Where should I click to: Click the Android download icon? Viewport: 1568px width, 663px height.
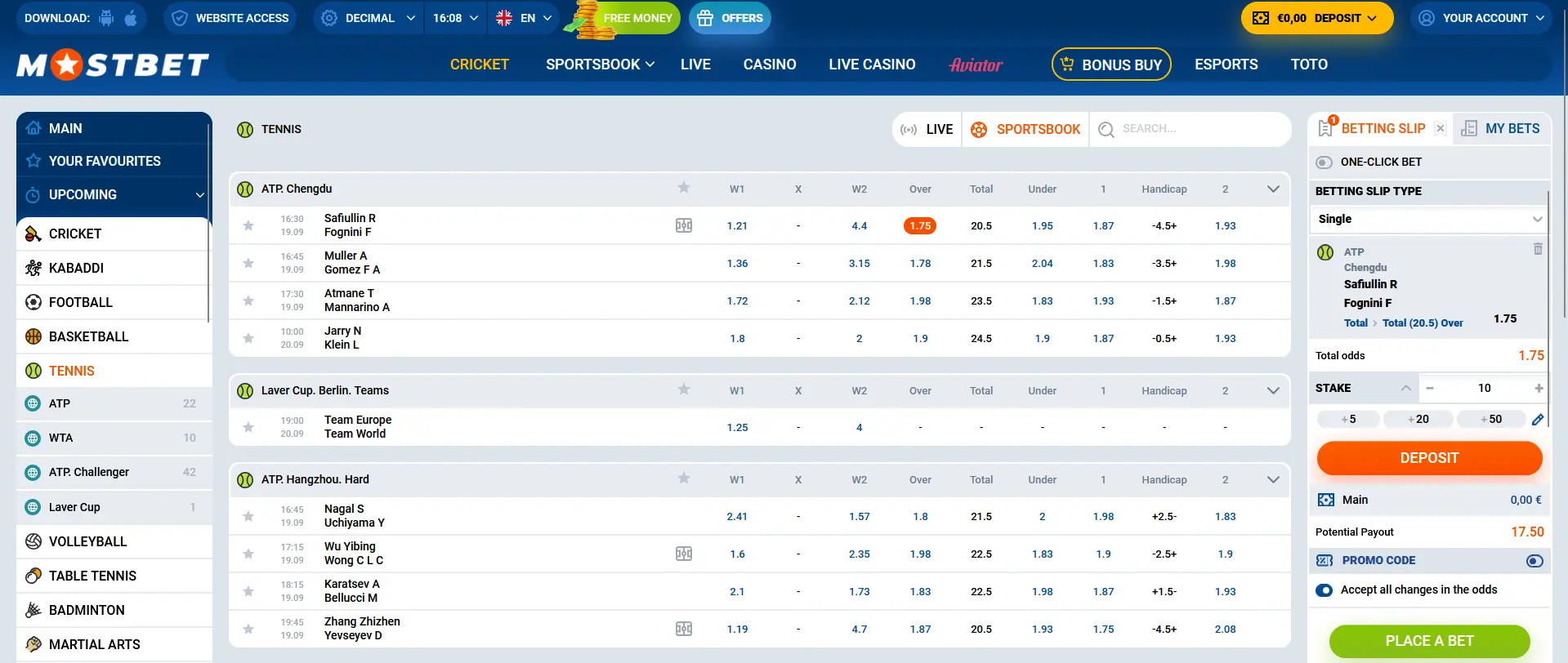(x=106, y=18)
